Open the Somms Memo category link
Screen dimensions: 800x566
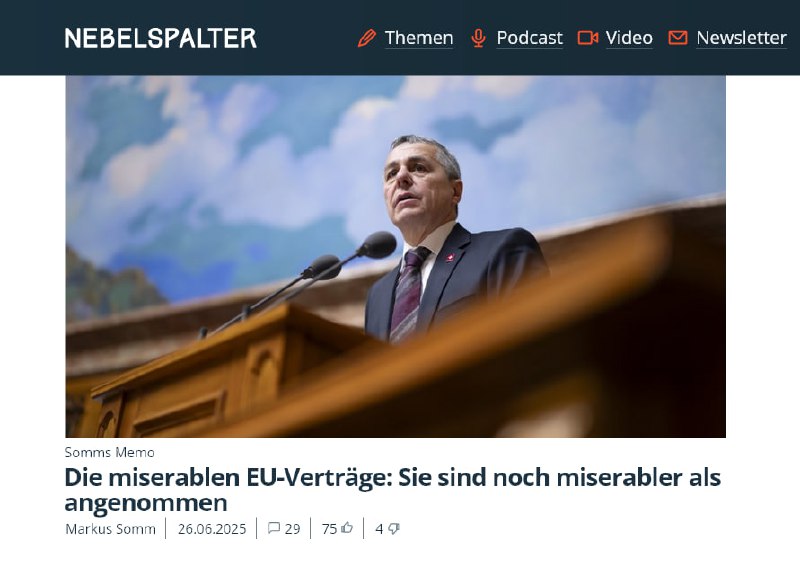109,452
